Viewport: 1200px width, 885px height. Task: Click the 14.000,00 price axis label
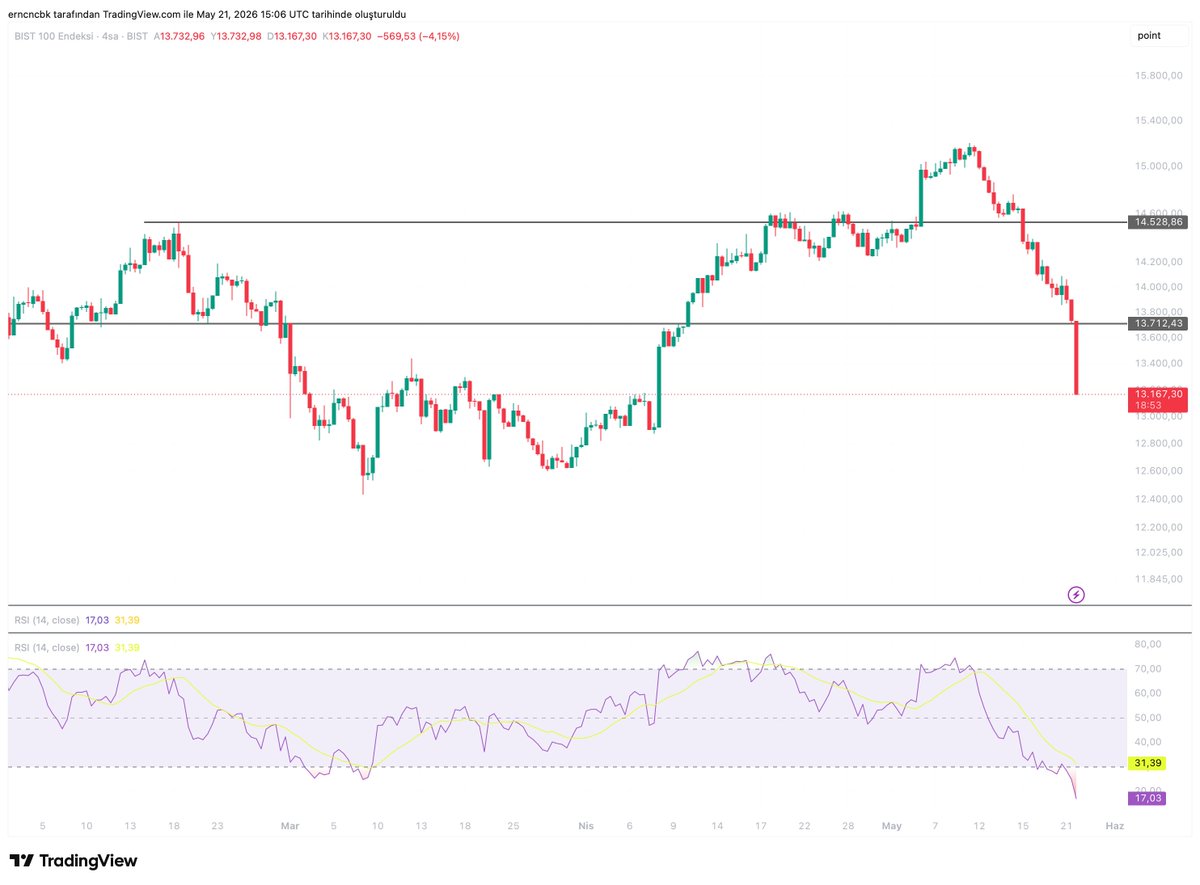point(1158,287)
